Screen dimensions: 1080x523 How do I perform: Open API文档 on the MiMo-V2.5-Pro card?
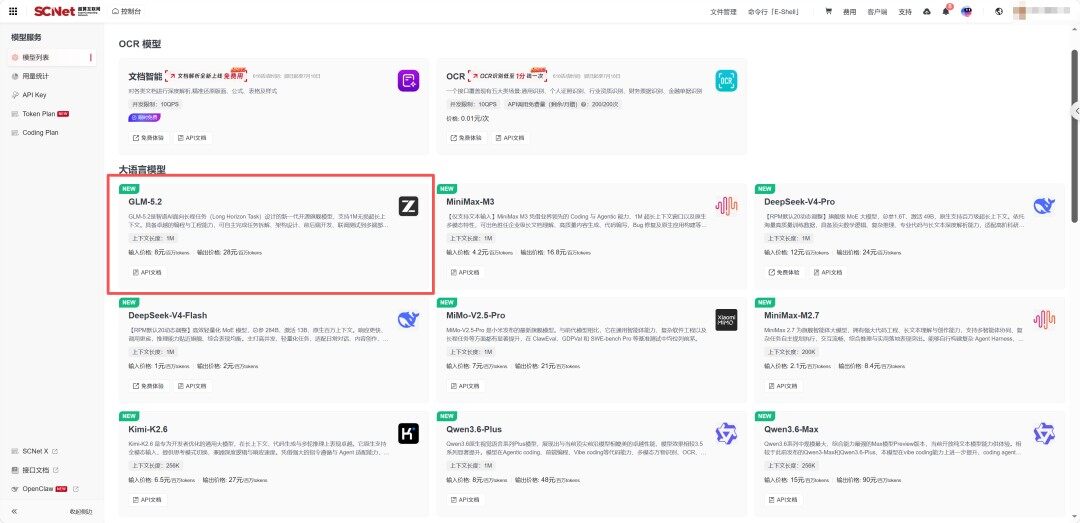pyautogui.click(x=466, y=386)
